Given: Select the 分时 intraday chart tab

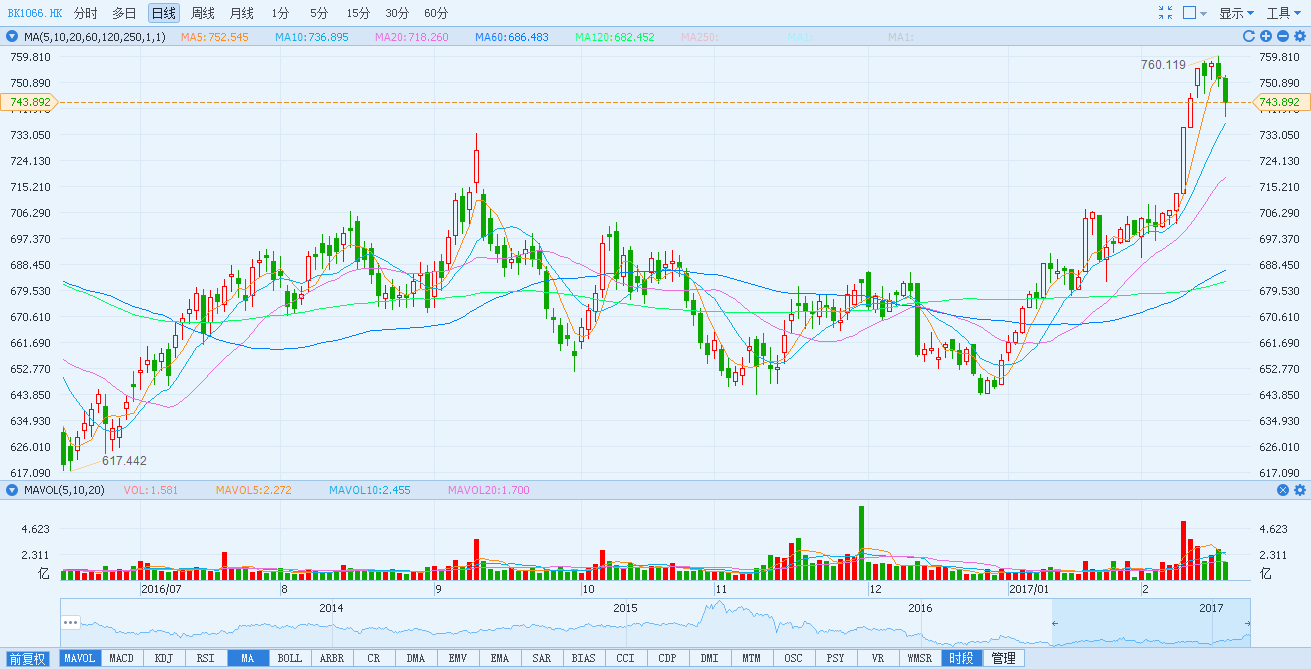Looking at the screenshot, I should coord(86,13).
